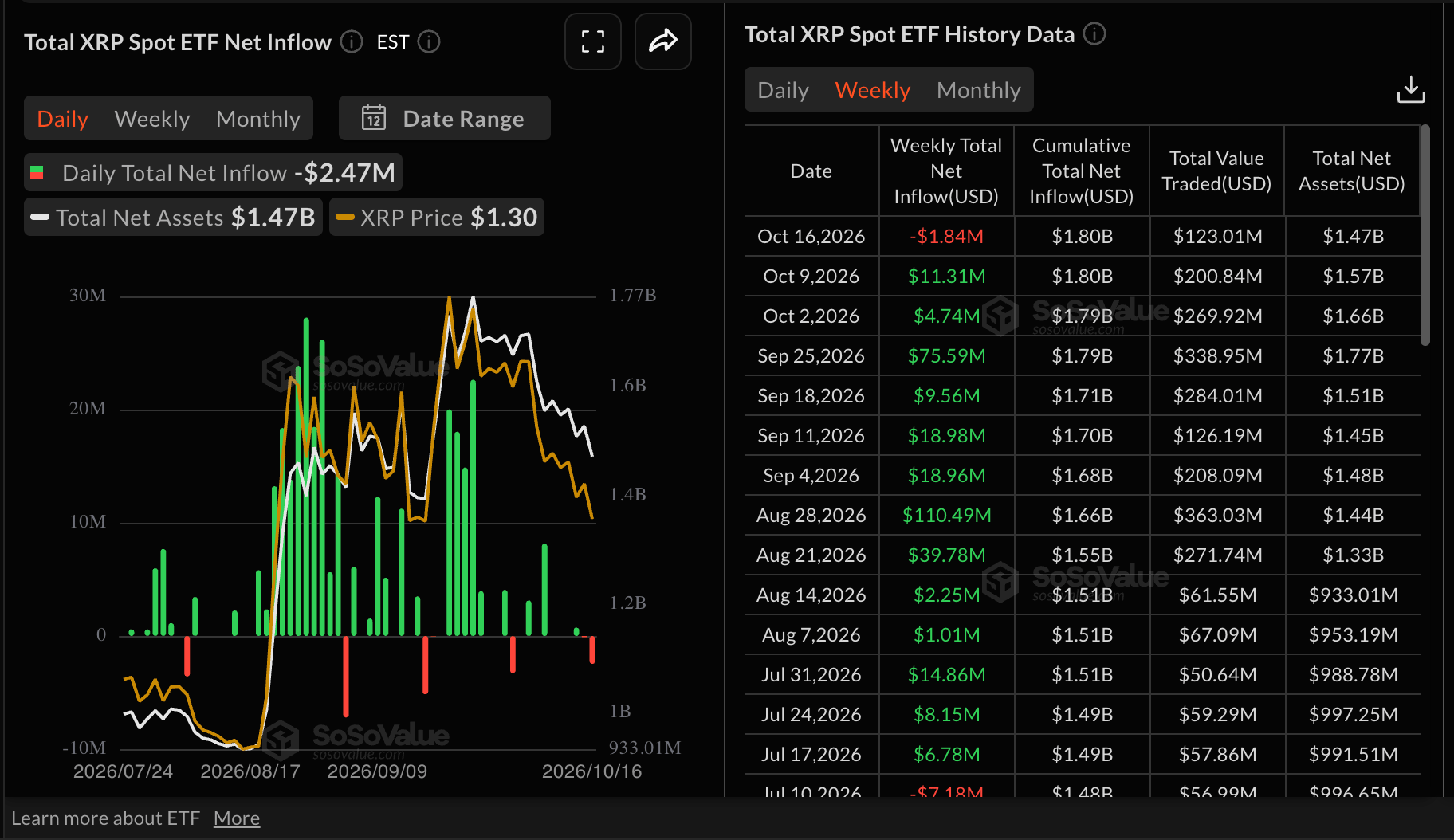This screenshot has height=840, width=1454.
Task: Click the $338.95M total value traded
Action: (x=1217, y=355)
